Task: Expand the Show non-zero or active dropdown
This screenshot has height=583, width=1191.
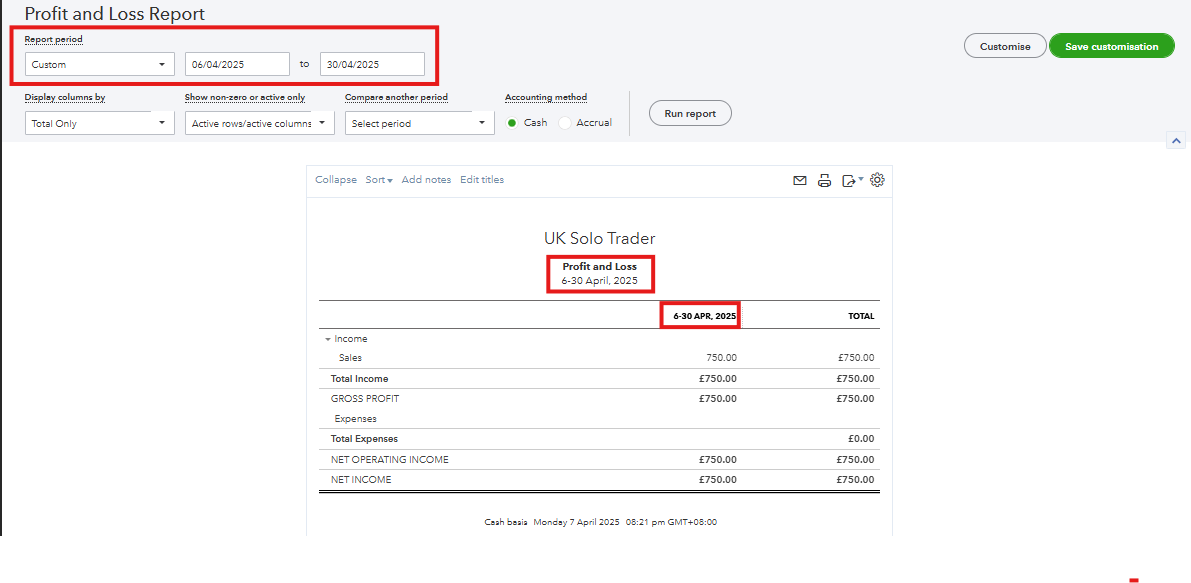Action: 260,123
